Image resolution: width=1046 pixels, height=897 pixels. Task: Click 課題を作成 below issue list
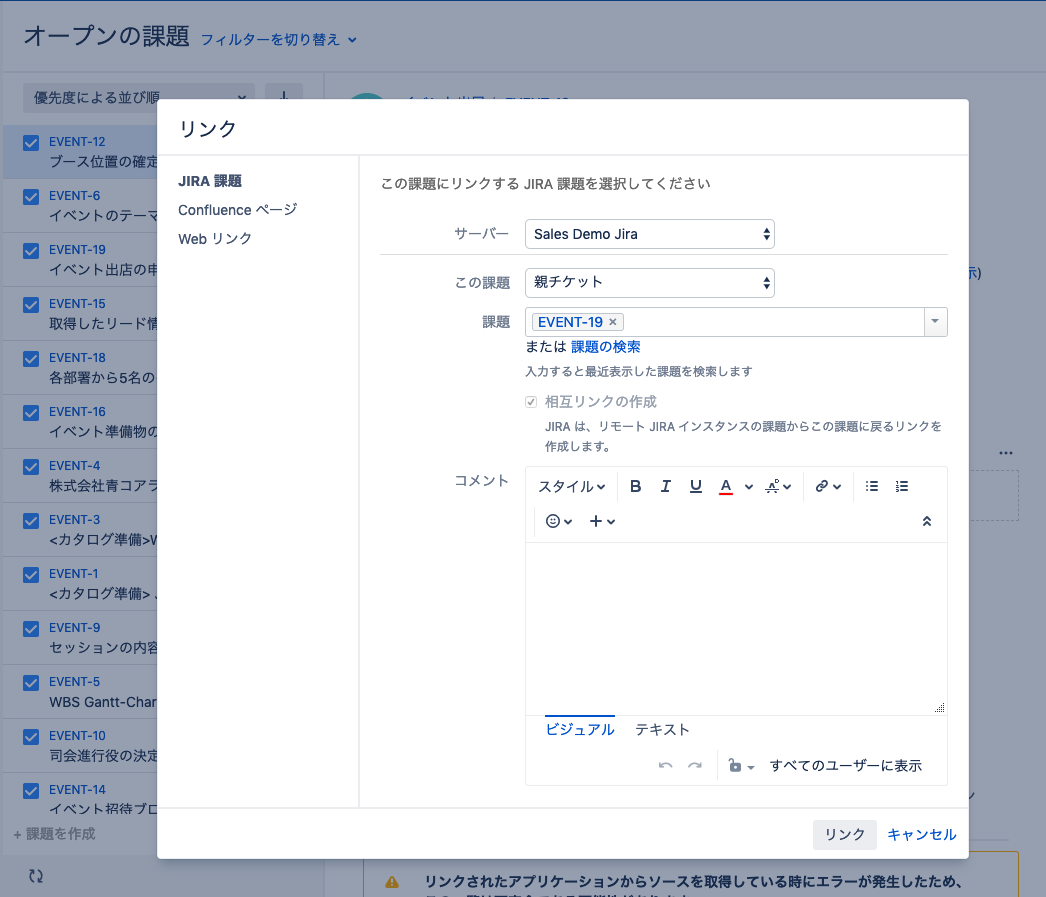click(x=55, y=834)
